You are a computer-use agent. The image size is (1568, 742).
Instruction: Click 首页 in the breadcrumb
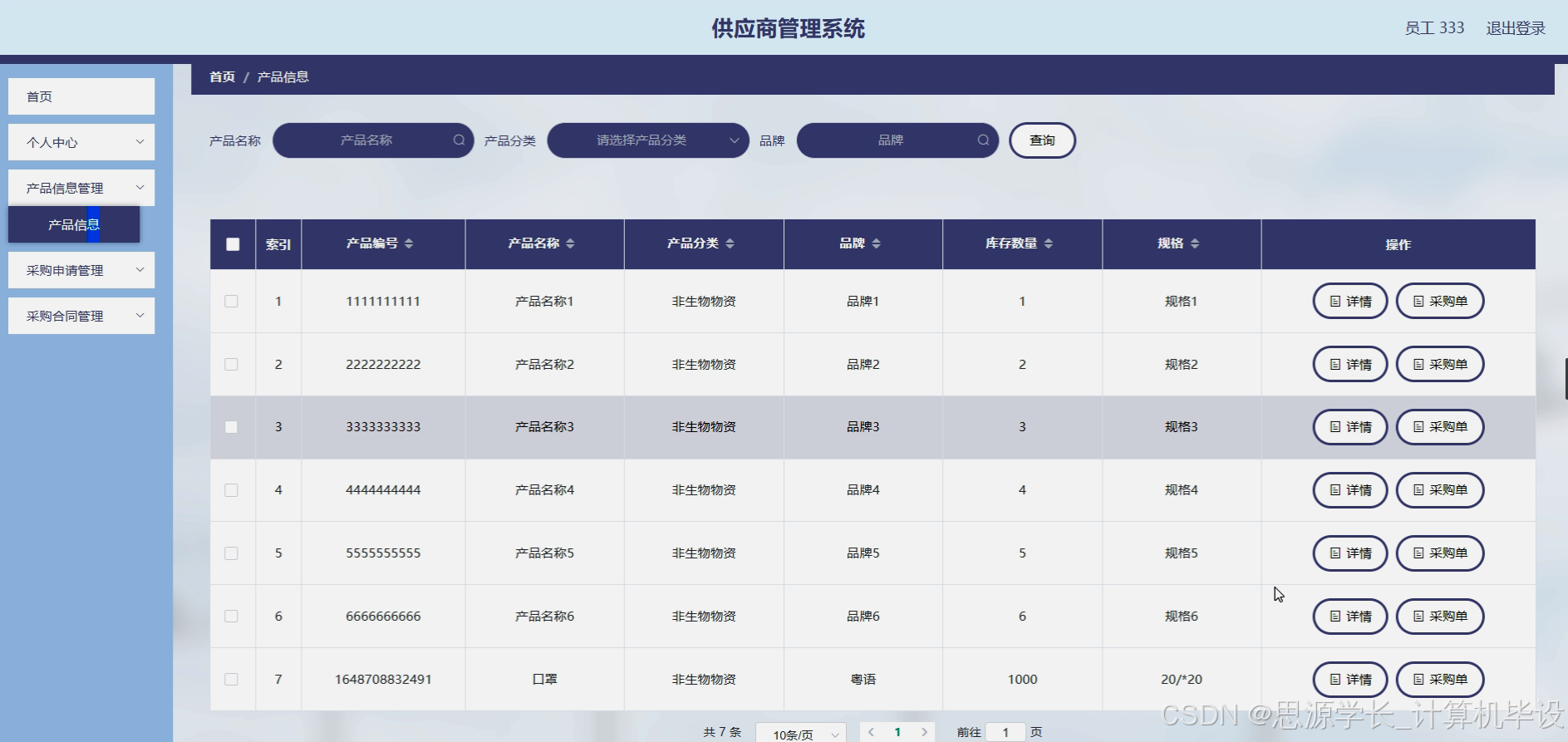tap(222, 76)
